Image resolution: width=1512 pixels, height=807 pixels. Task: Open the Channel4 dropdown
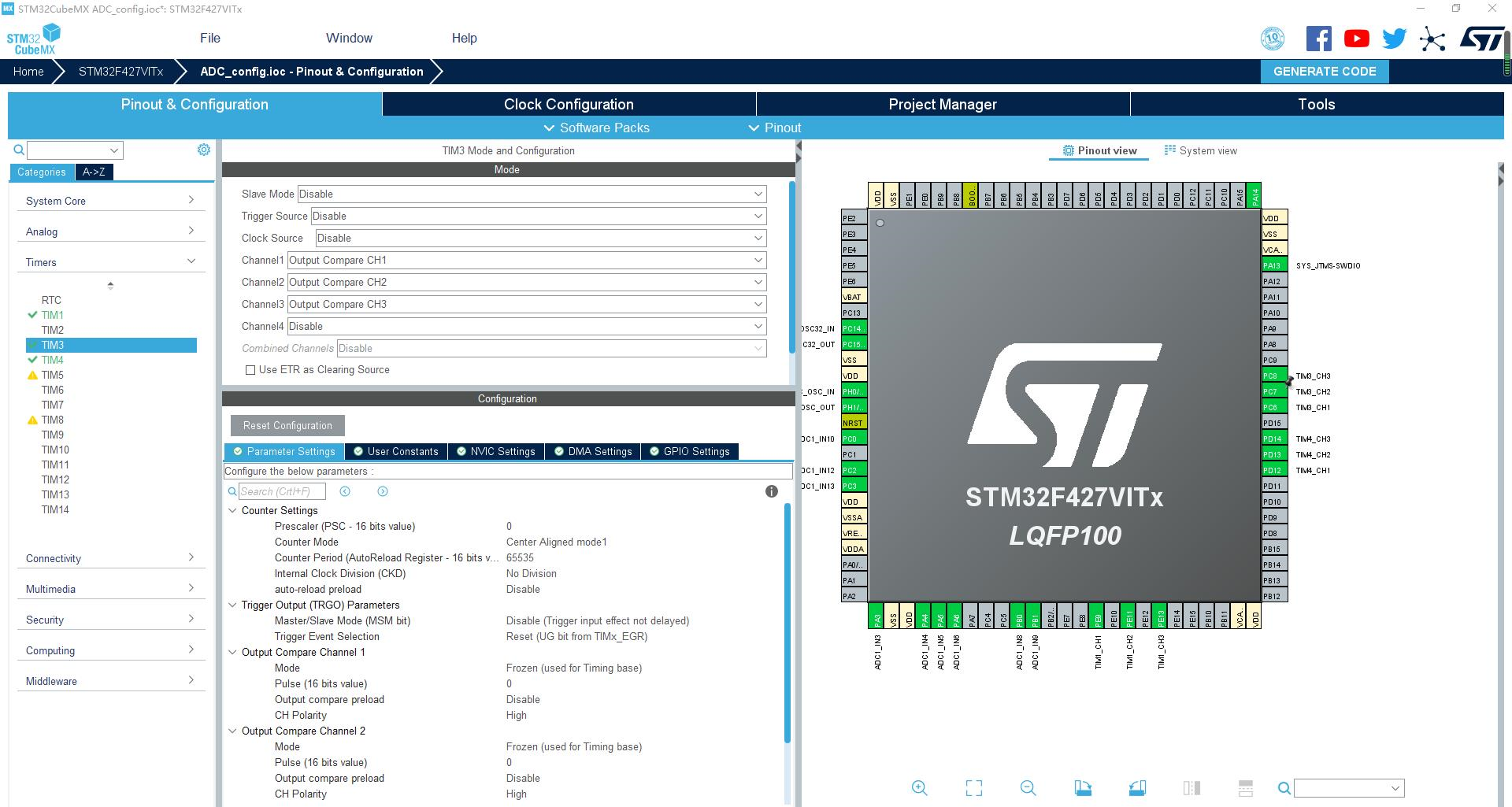(x=527, y=326)
